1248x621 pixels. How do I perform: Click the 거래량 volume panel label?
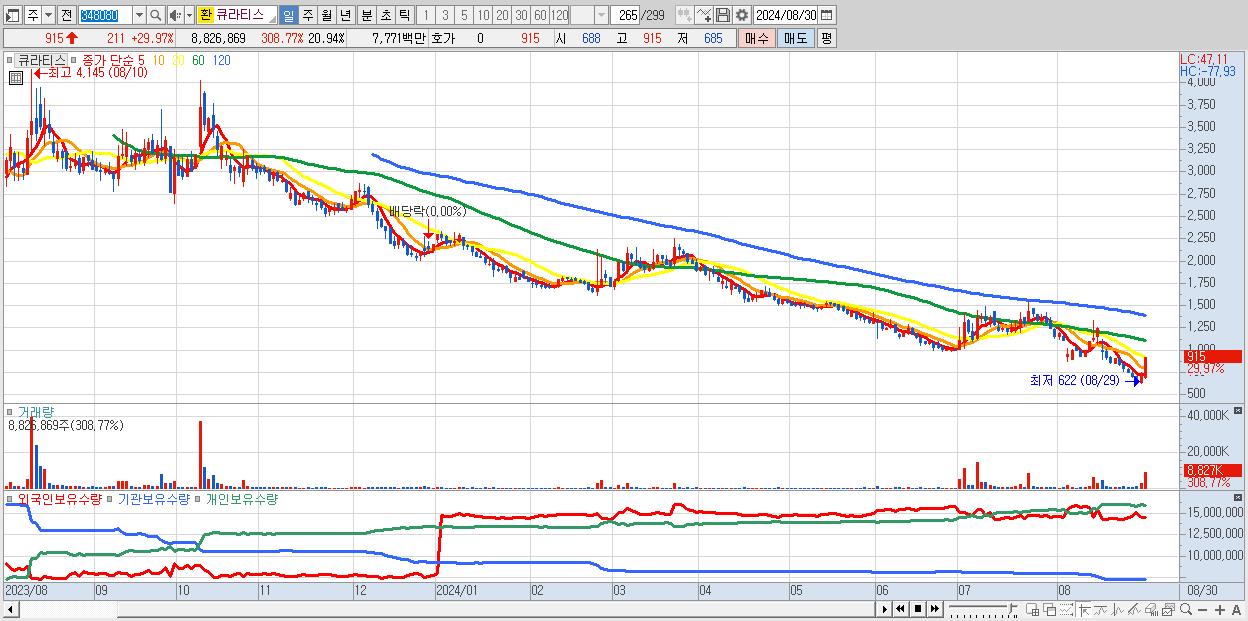click(x=36, y=412)
